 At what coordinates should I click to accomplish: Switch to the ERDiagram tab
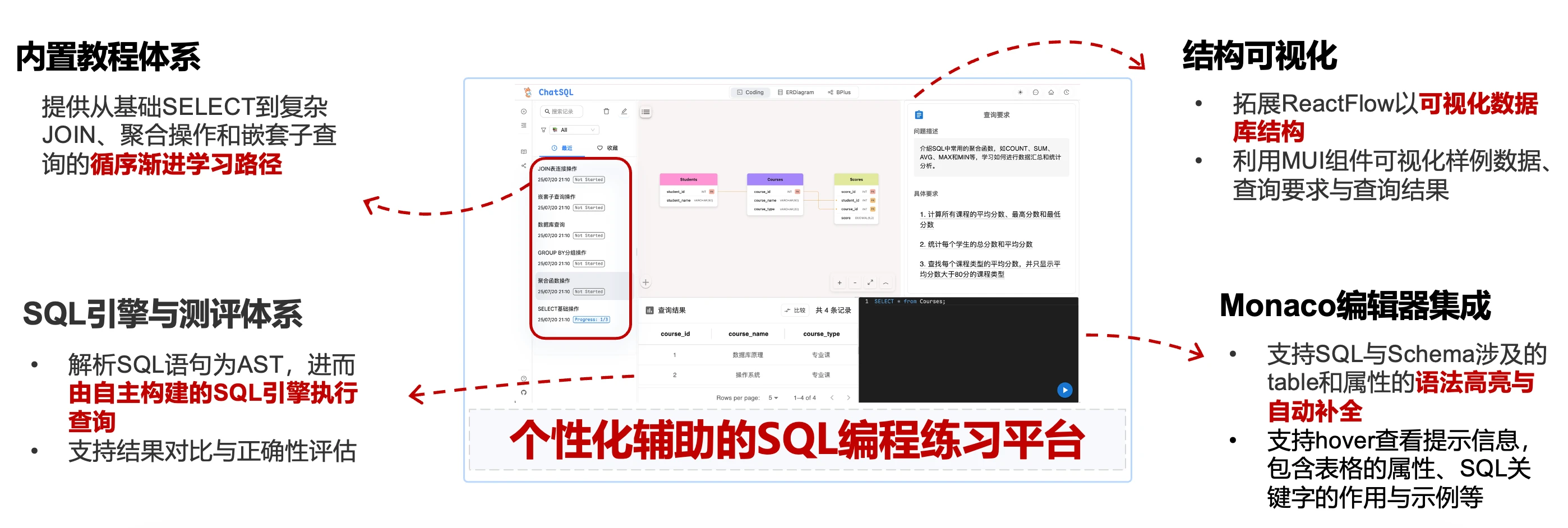[x=796, y=92]
